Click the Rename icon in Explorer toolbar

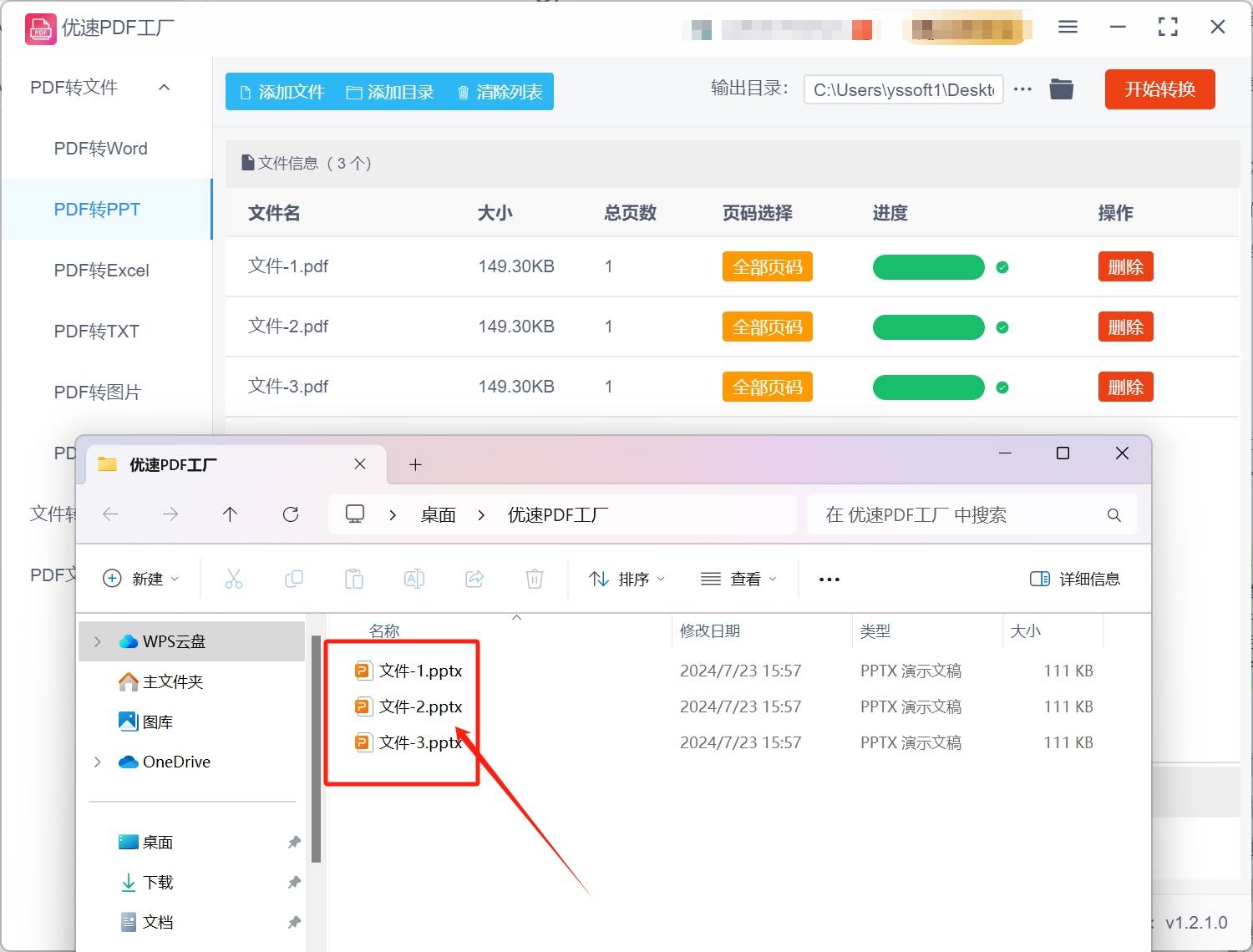414,579
